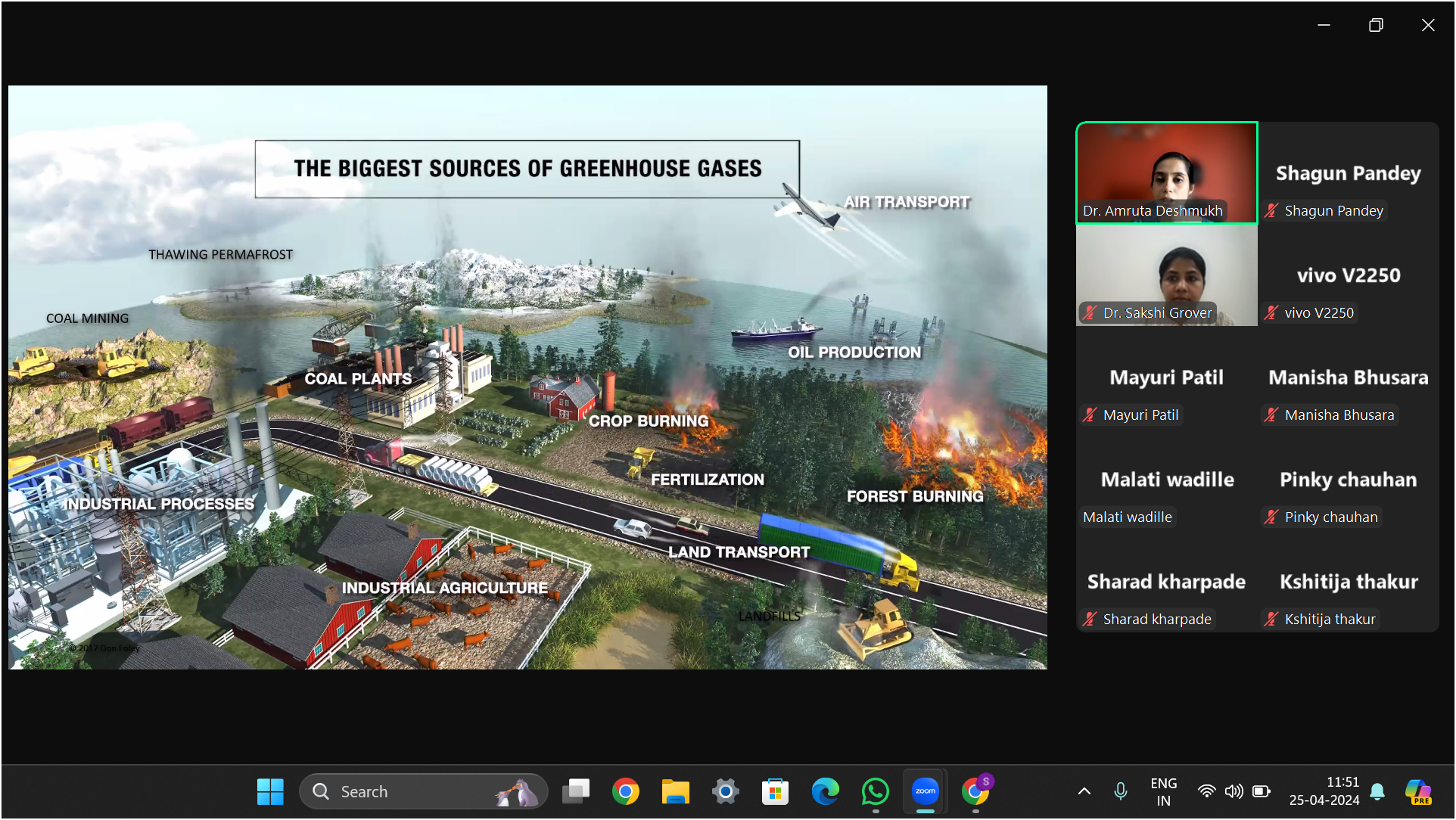
Task: Select the Shagun Pandey participant tile name
Action: [1349, 173]
